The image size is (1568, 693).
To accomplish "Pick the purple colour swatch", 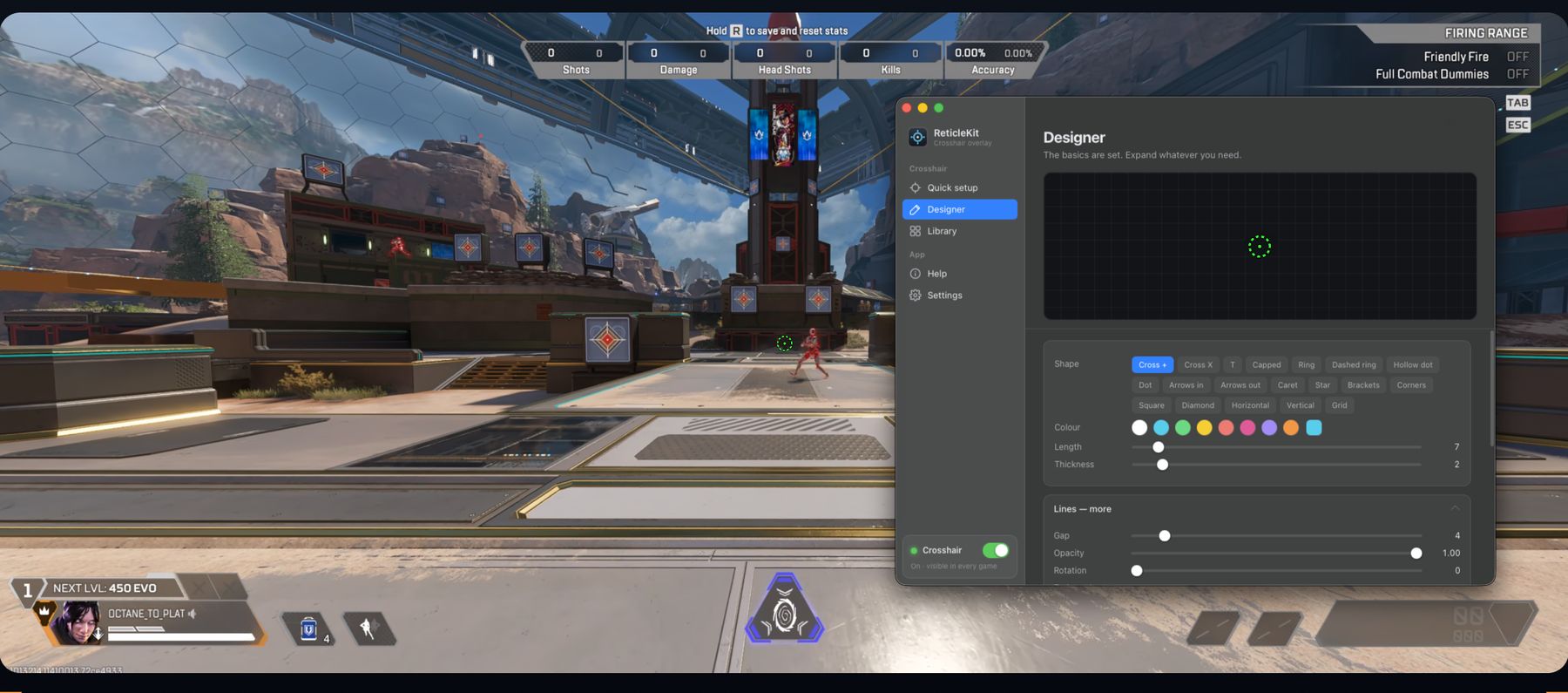I will [x=1269, y=427].
